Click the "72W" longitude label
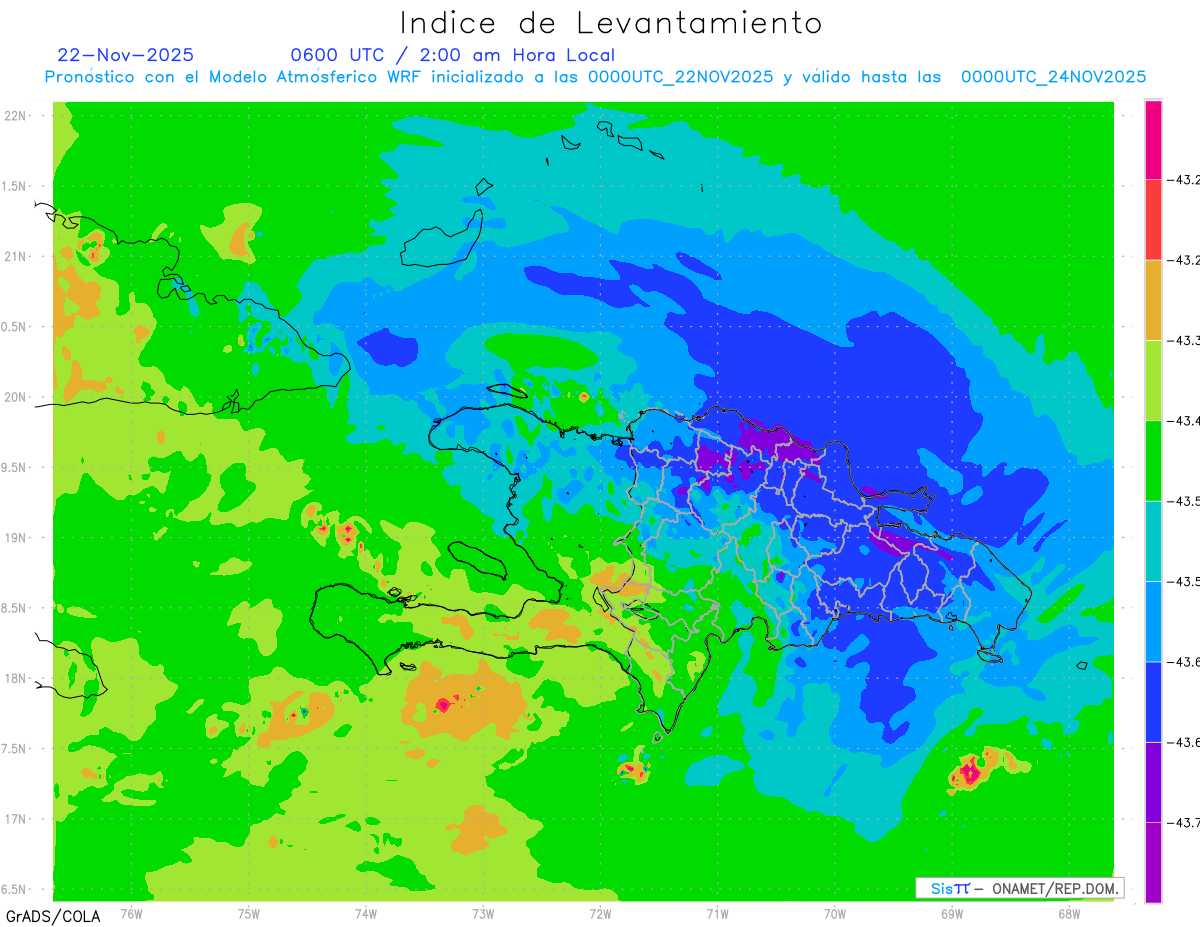Viewport: 1200px width, 927px height. tap(600, 914)
